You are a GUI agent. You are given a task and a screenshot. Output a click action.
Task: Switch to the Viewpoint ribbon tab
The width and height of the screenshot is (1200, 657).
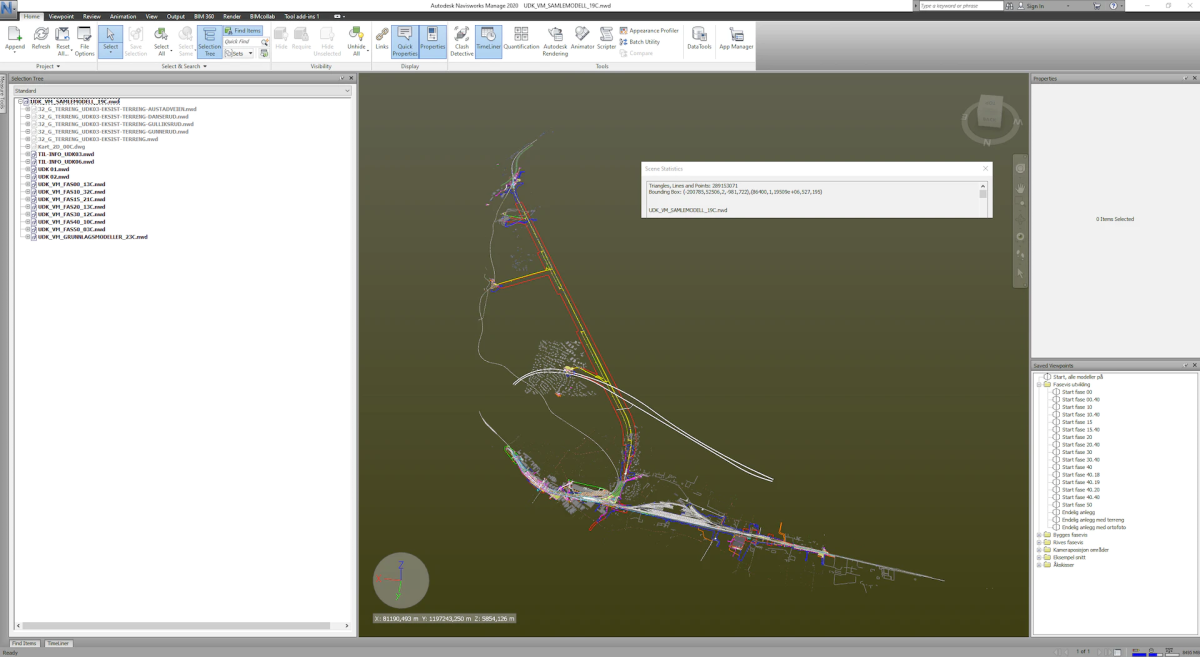click(60, 17)
